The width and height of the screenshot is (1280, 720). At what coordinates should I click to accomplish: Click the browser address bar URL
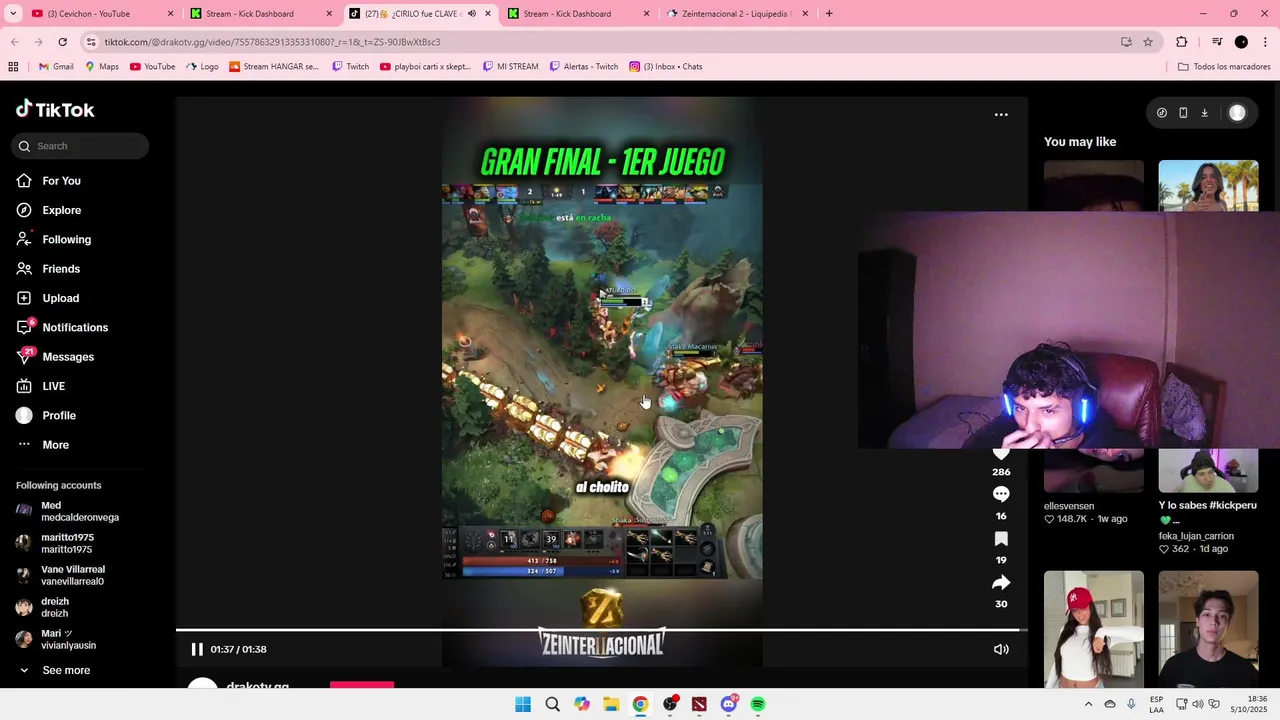click(272, 42)
